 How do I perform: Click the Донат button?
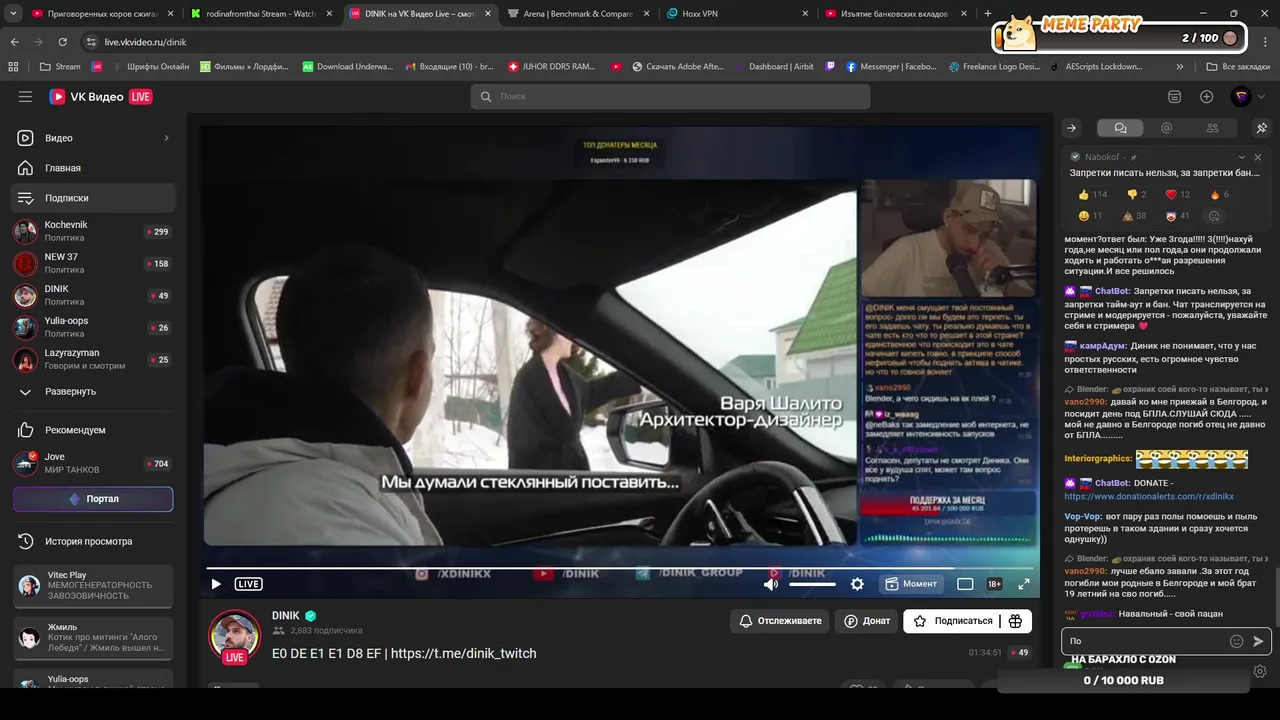click(866, 621)
